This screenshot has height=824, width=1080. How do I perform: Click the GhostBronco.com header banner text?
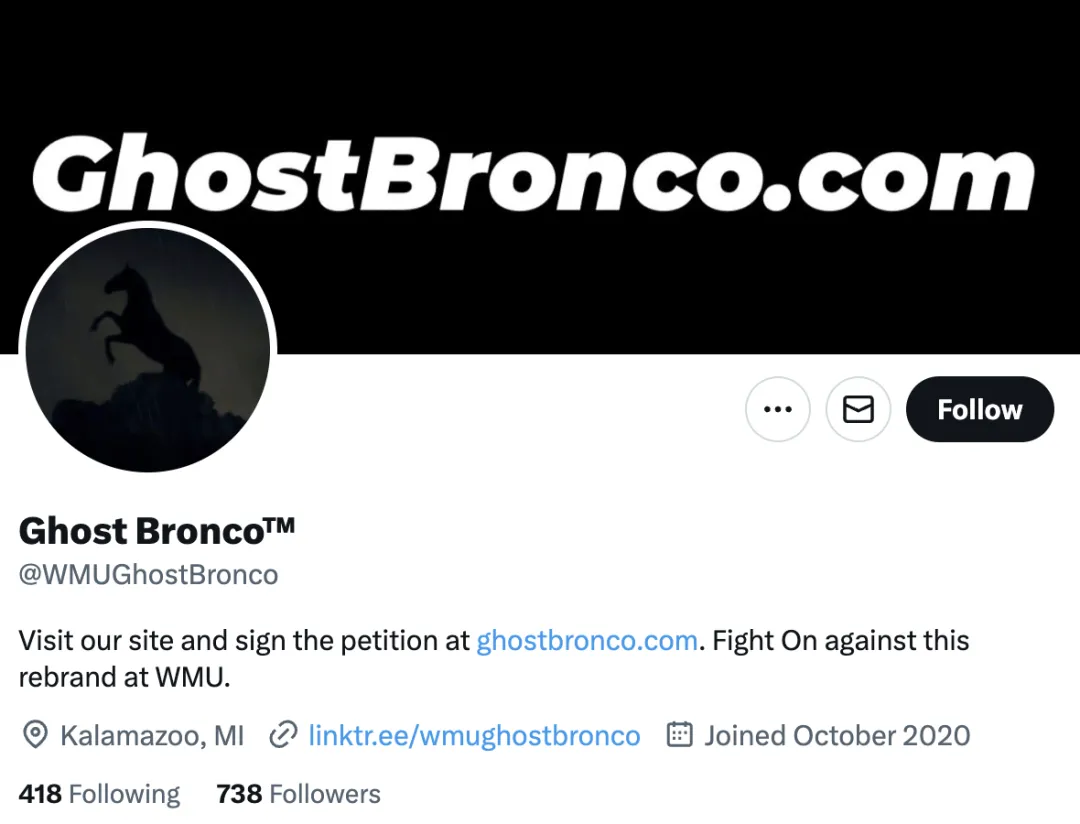[533, 178]
